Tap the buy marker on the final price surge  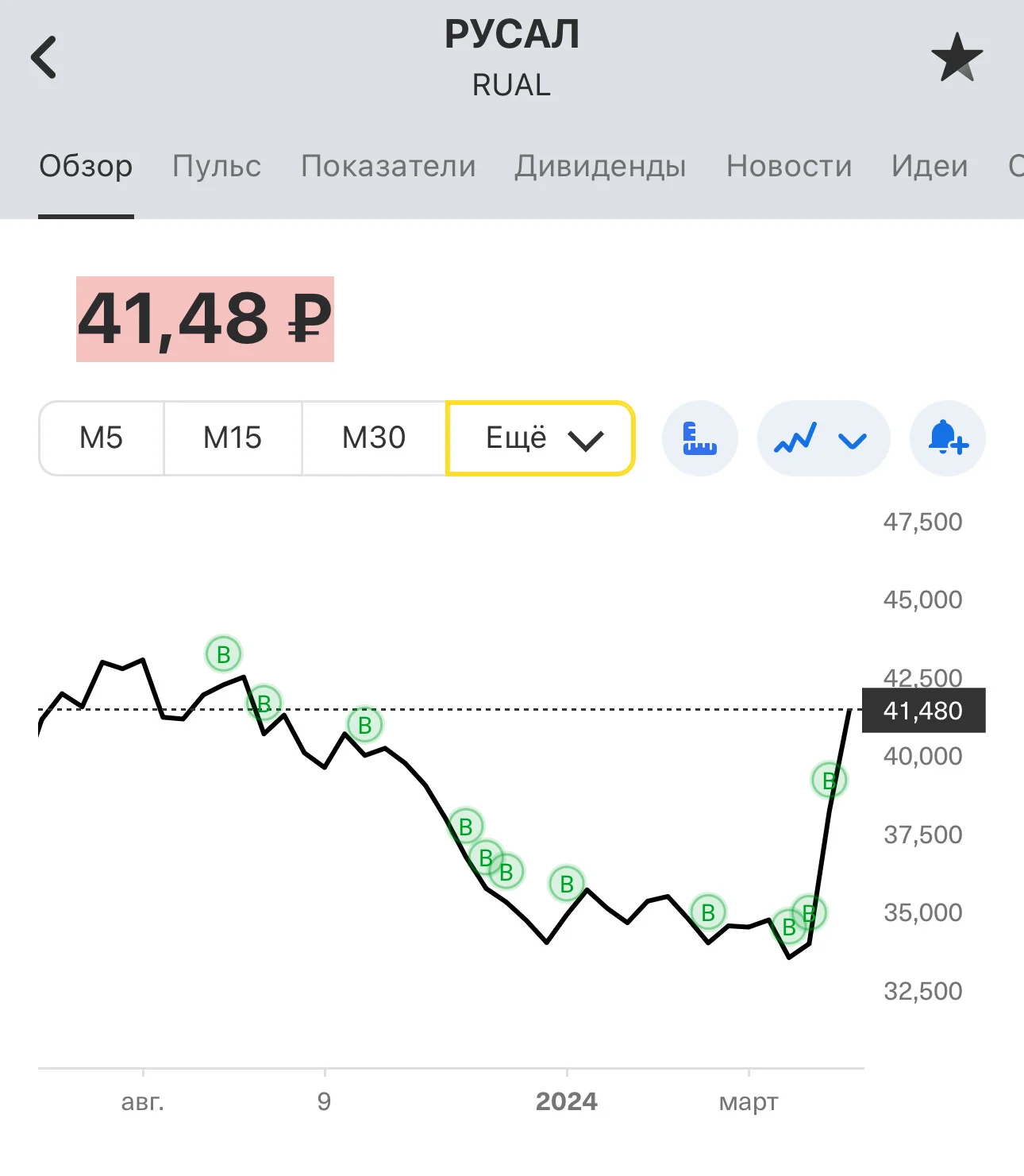tap(829, 781)
